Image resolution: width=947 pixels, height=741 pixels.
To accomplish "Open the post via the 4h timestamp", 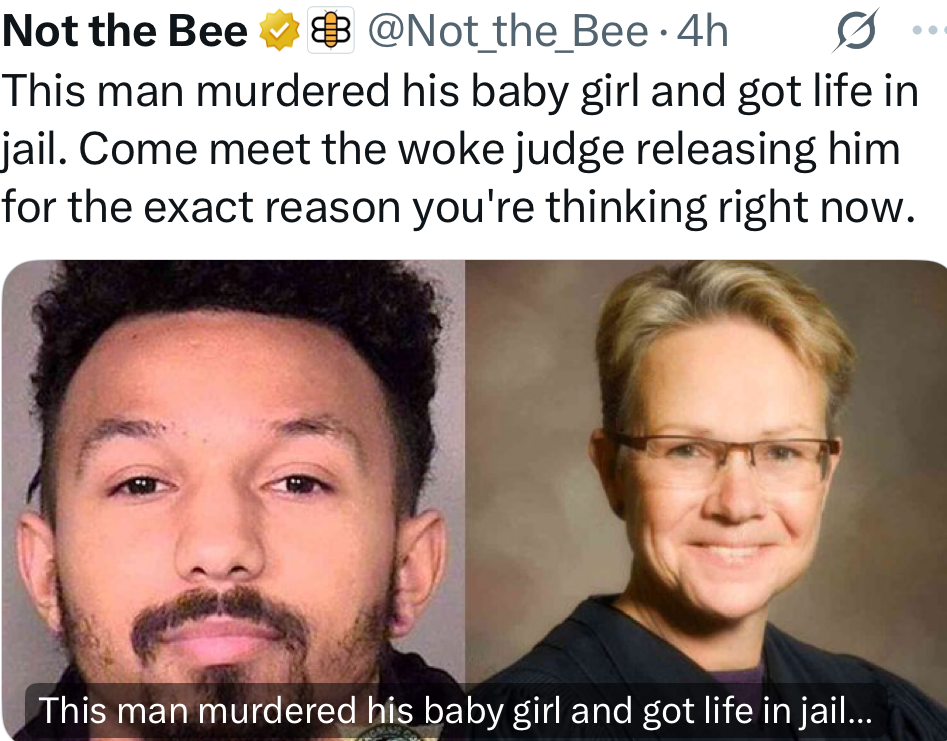I will tap(702, 31).
